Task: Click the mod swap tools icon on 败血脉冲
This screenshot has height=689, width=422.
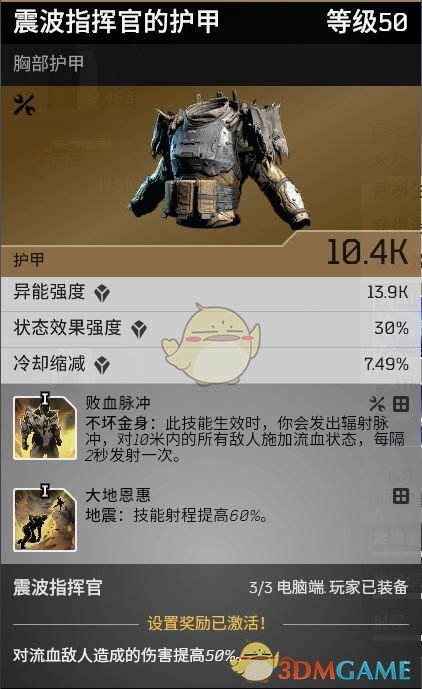Action: click(x=377, y=404)
